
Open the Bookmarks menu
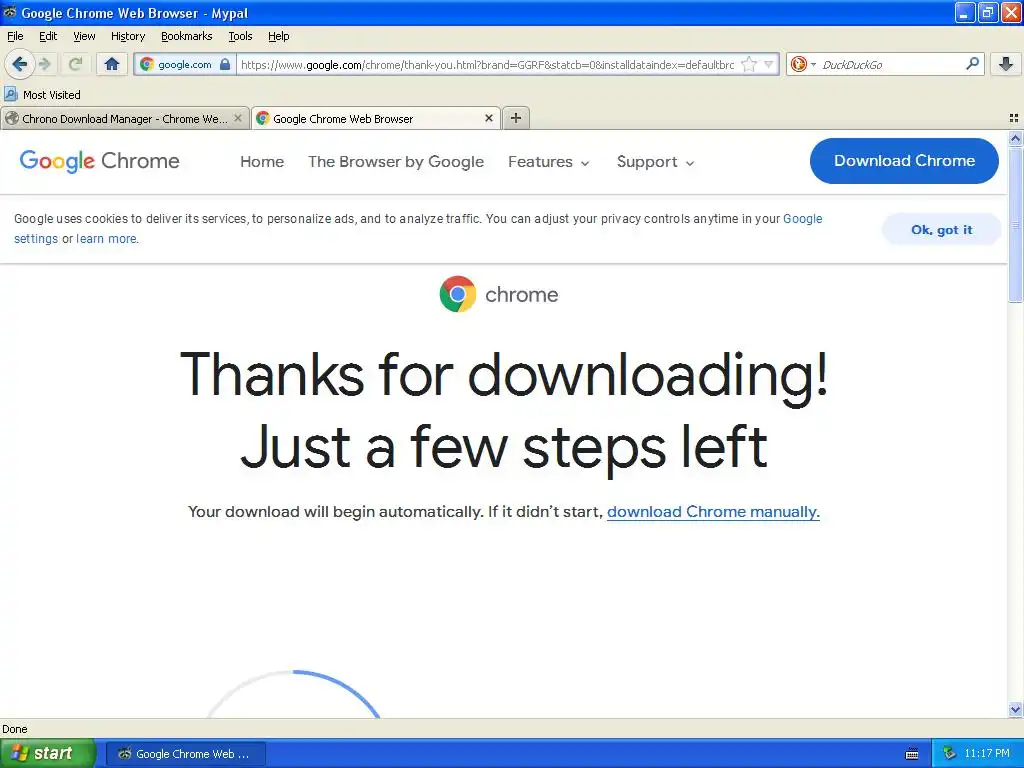186,36
